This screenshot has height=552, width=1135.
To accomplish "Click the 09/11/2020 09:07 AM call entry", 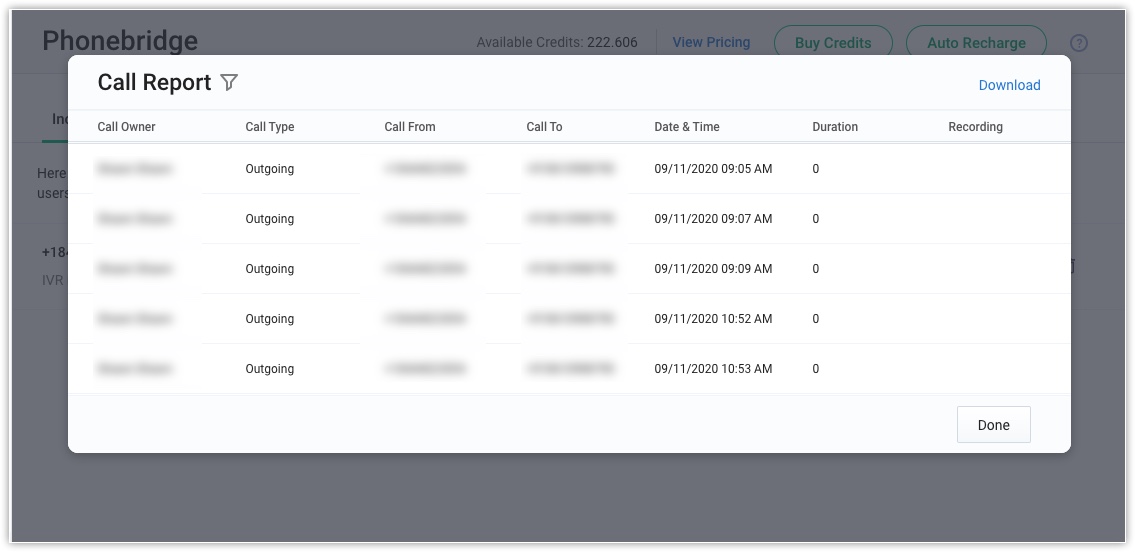I will pos(713,219).
